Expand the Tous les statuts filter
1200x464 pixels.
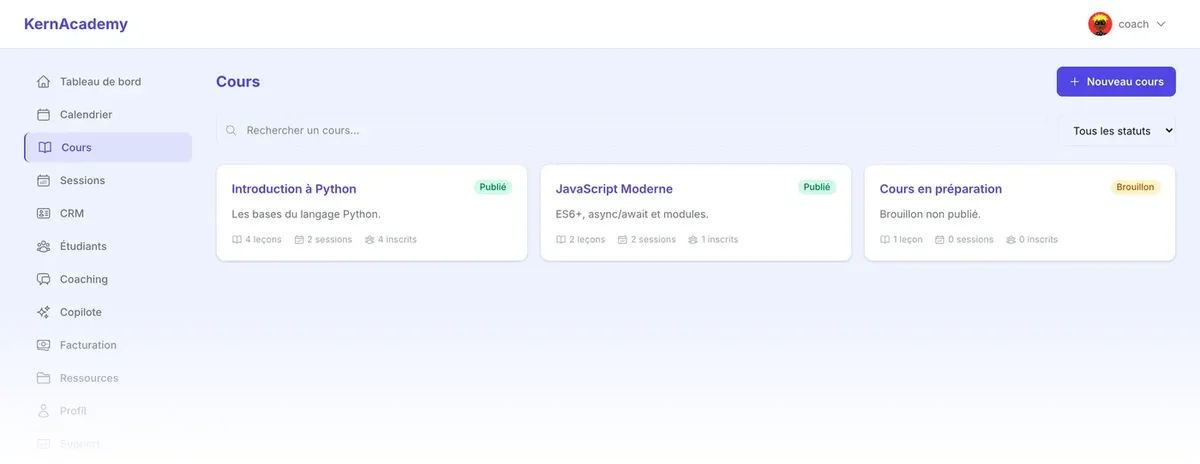[x=1118, y=131]
